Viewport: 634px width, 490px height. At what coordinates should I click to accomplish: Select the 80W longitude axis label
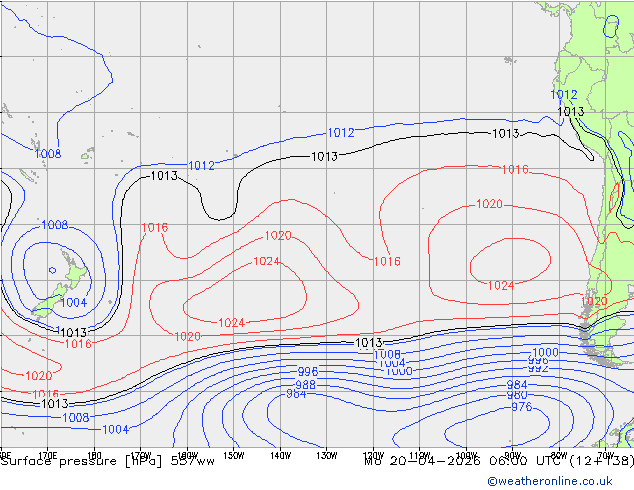click(559, 456)
